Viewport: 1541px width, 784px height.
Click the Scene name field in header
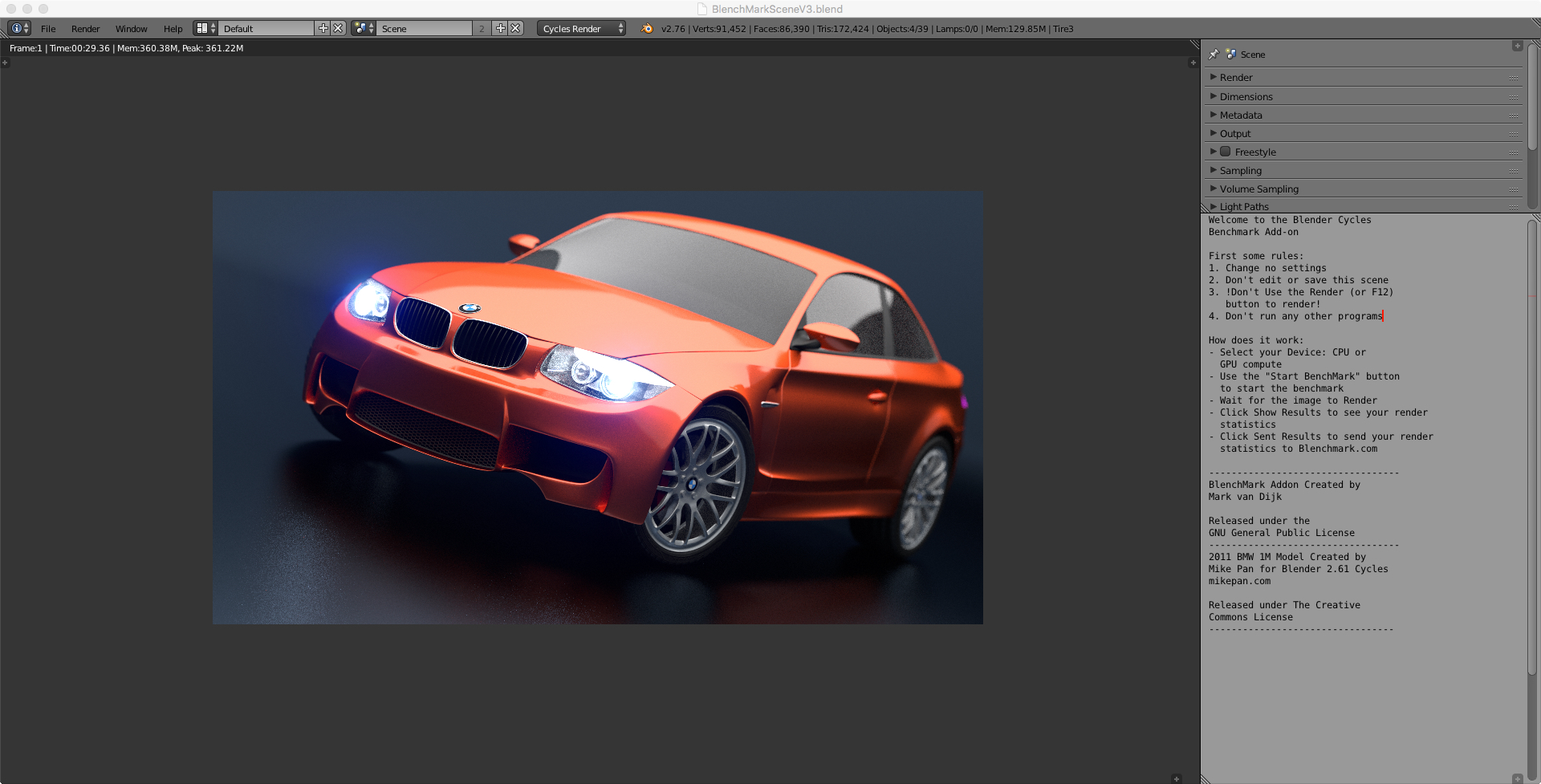[424, 28]
